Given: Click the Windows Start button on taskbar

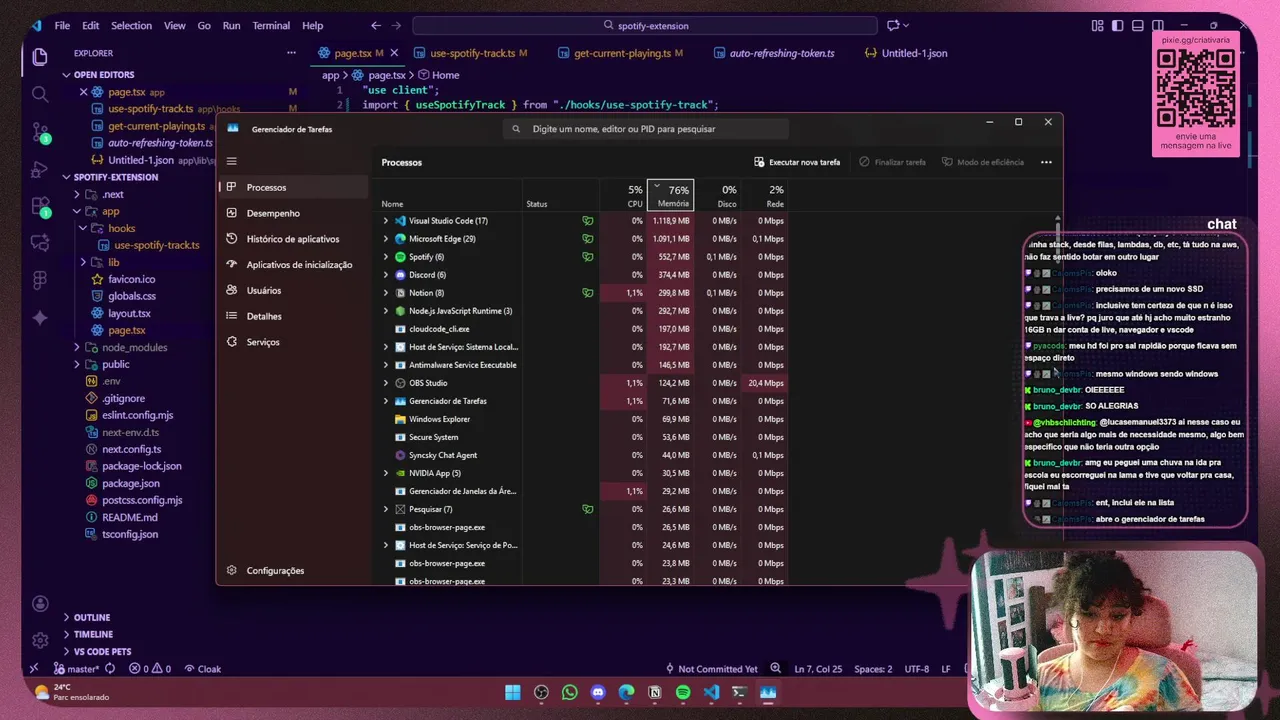Looking at the screenshot, I should (x=513, y=692).
